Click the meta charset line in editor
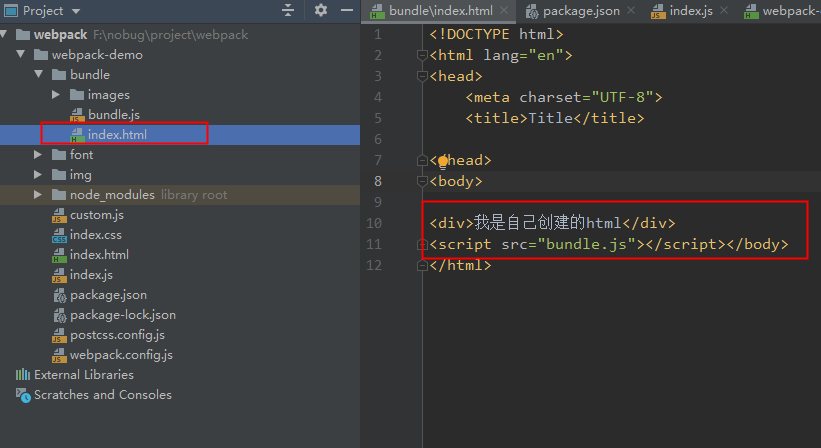 [564, 97]
